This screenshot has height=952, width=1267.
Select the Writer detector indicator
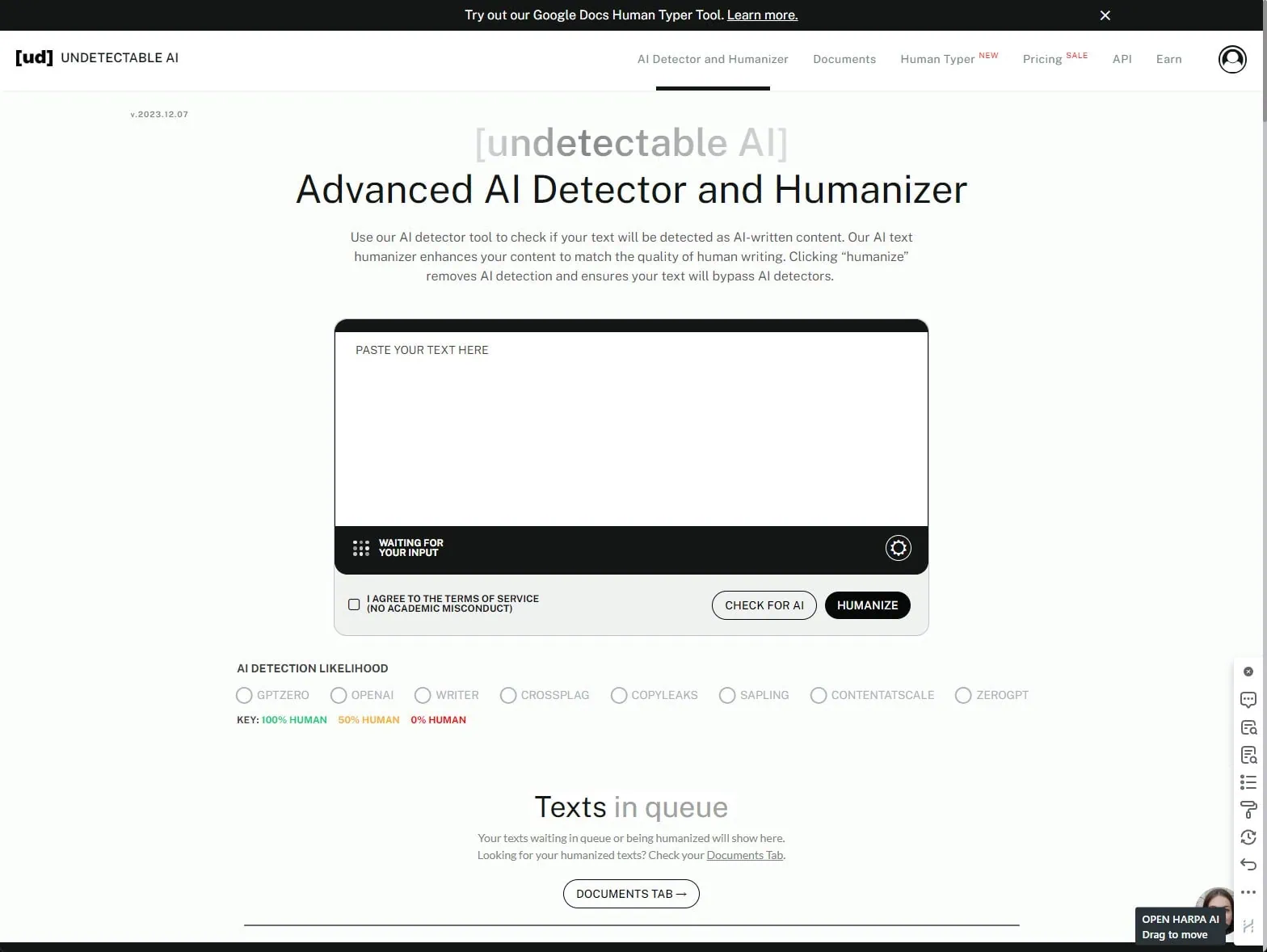(423, 695)
